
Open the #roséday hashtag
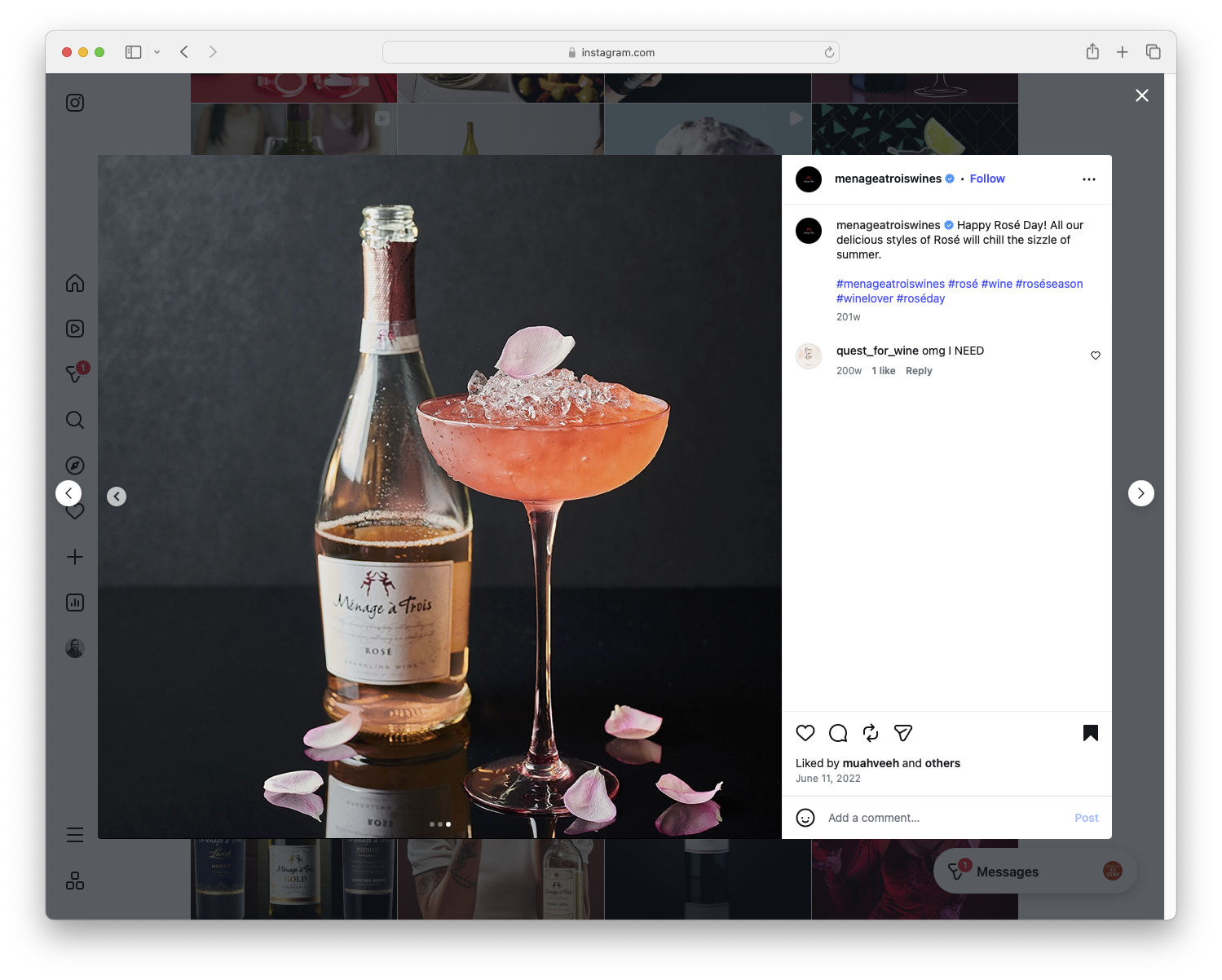click(920, 298)
